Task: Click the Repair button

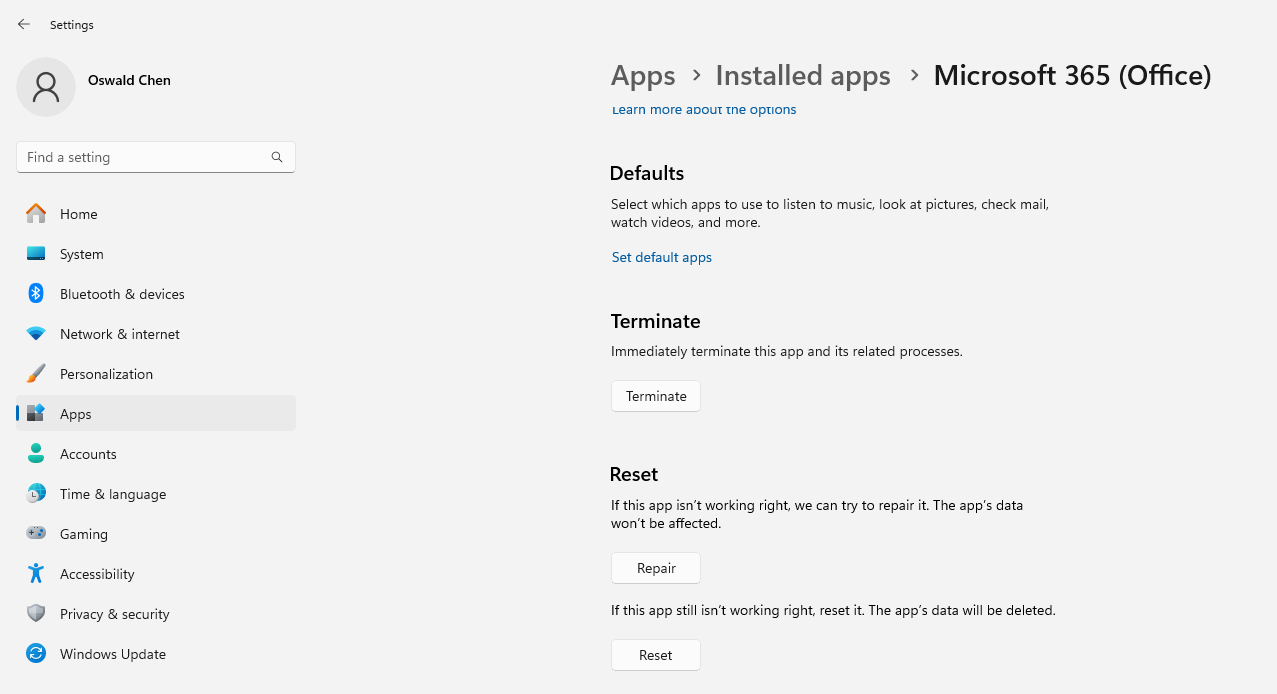Action: (x=656, y=568)
